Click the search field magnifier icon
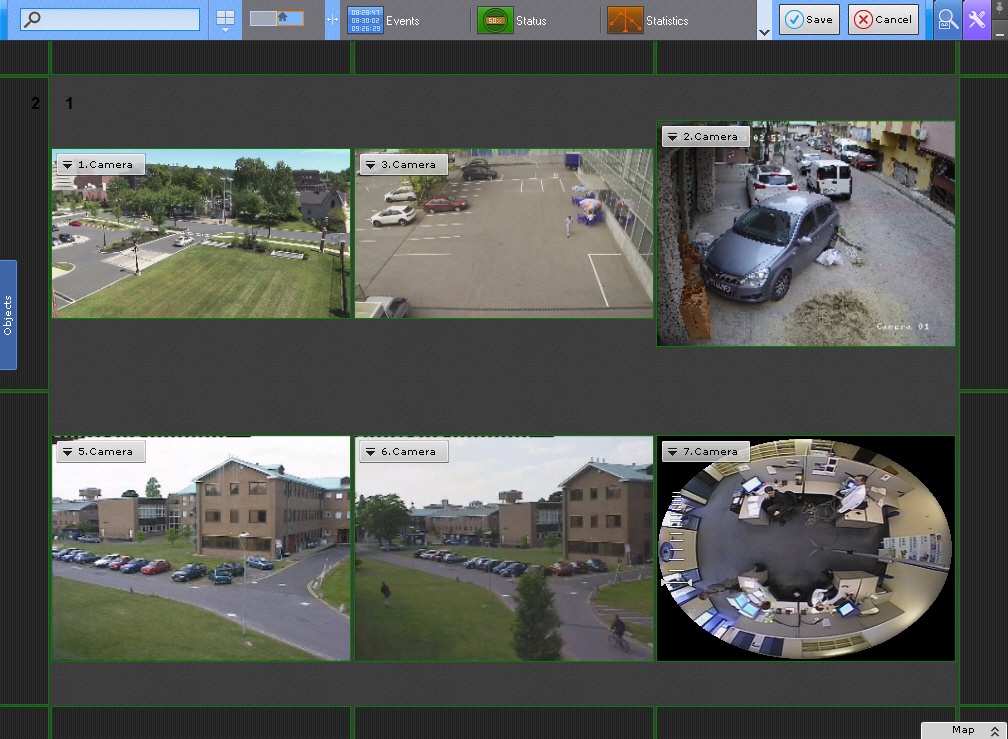Image resolution: width=1008 pixels, height=739 pixels. pyautogui.click(x=32, y=19)
